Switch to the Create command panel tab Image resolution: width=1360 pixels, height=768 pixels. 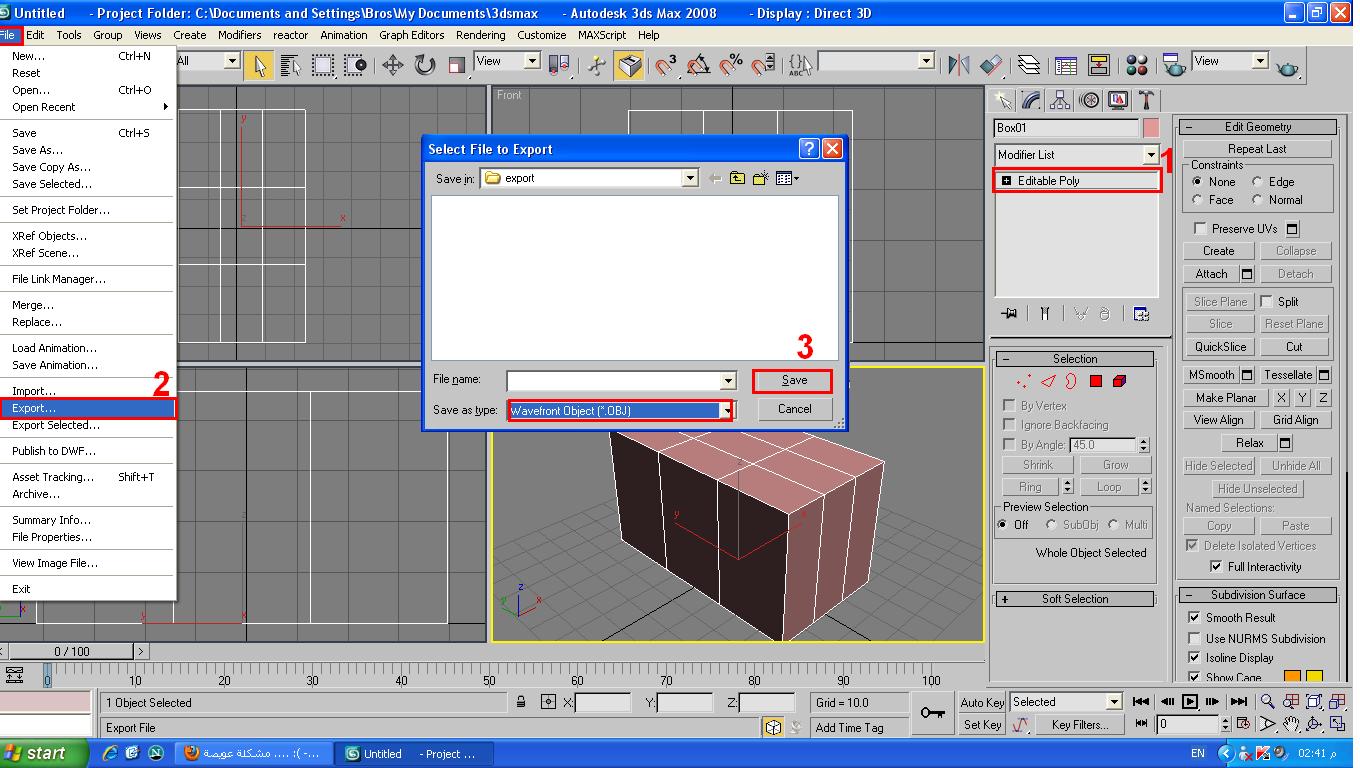(1003, 100)
